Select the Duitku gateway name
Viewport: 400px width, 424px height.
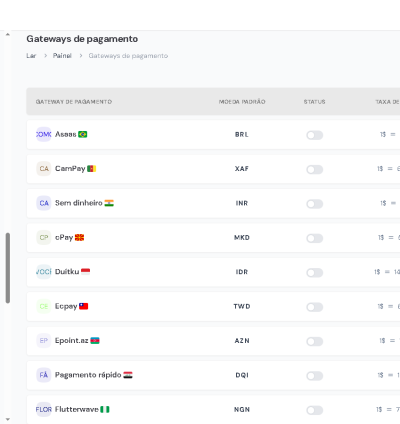pos(67,272)
